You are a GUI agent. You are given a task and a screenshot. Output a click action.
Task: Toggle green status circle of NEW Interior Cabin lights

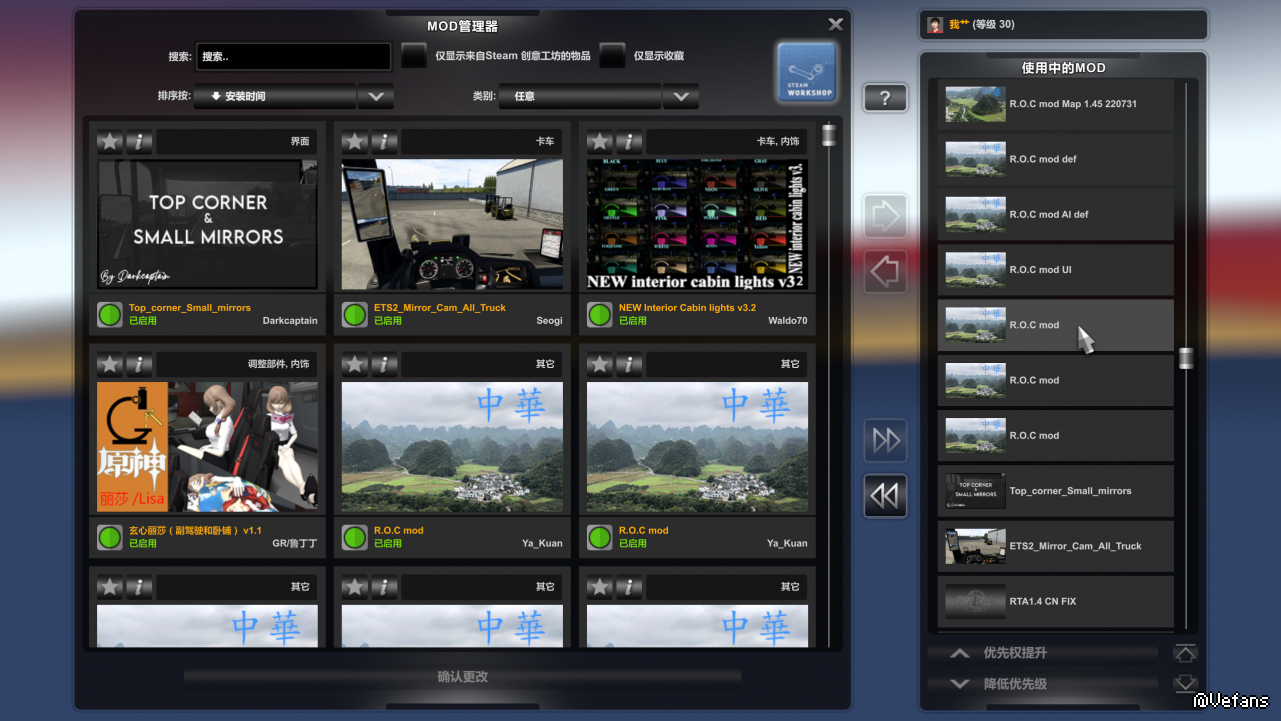[600, 315]
